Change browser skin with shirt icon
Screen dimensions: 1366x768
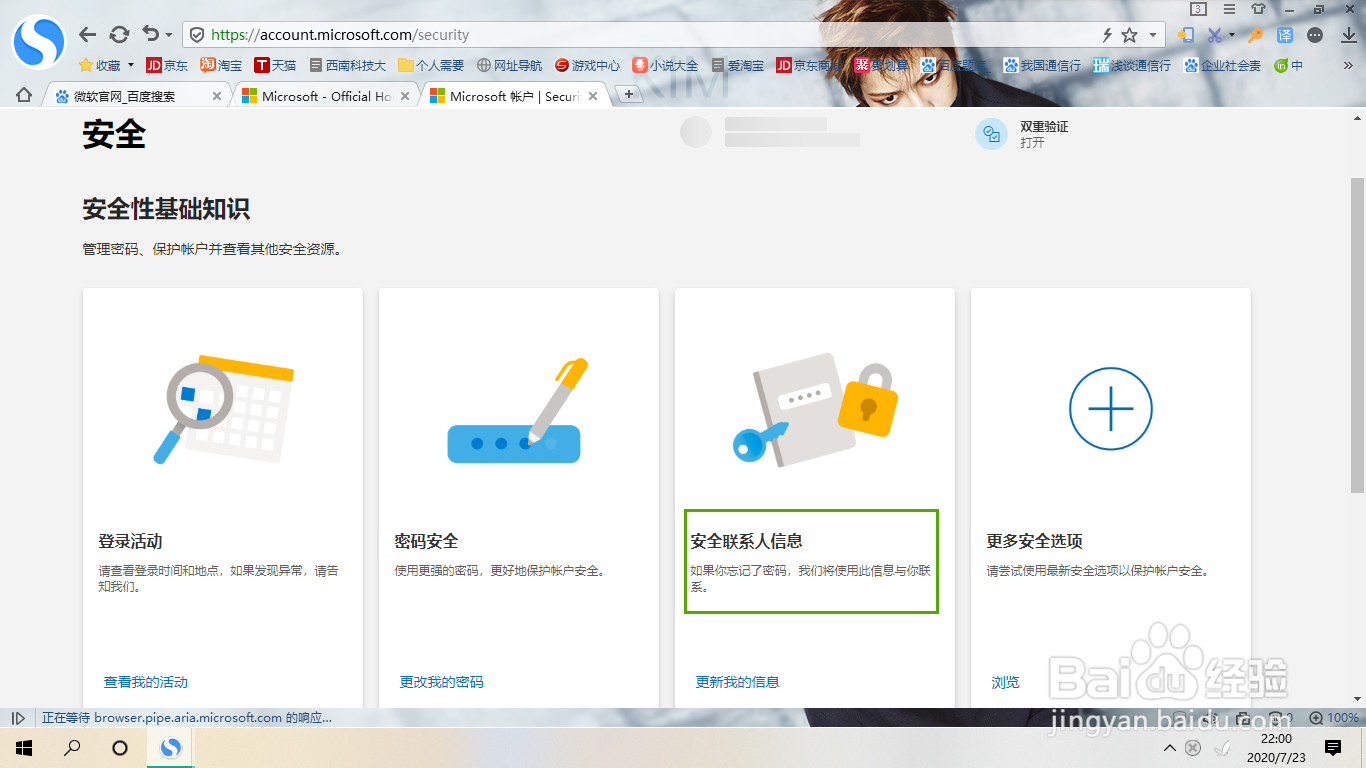(x=1257, y=9)
